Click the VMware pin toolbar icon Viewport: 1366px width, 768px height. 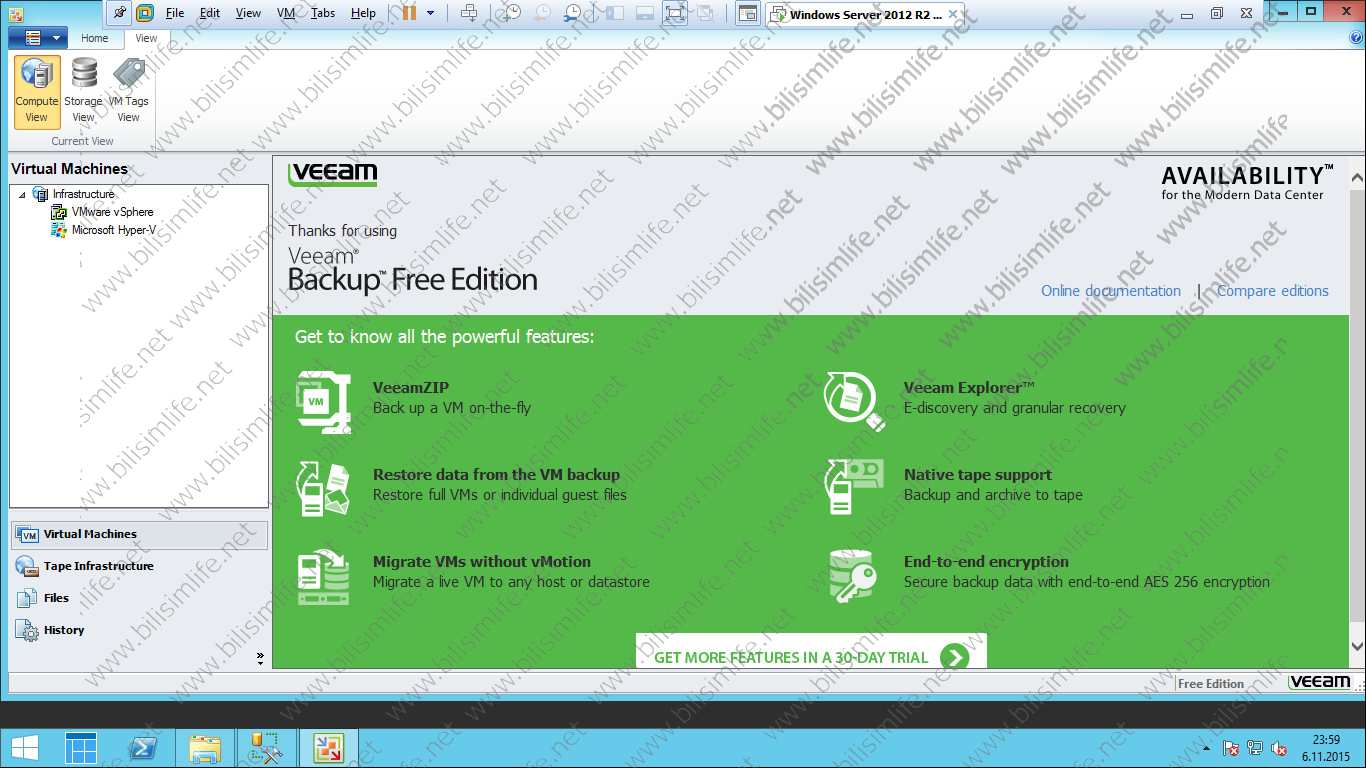click(x=121, y=13)
